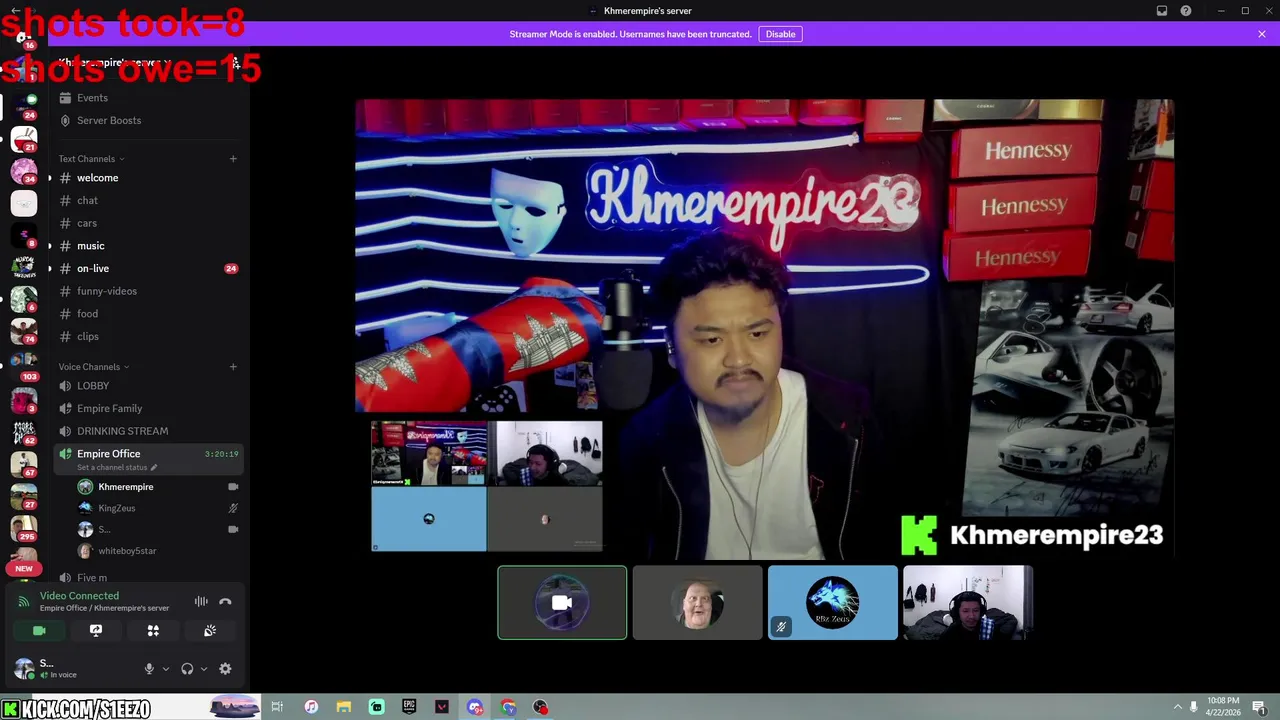Focus the older man participant tile

pyautogui.click(x=698, y=602)
